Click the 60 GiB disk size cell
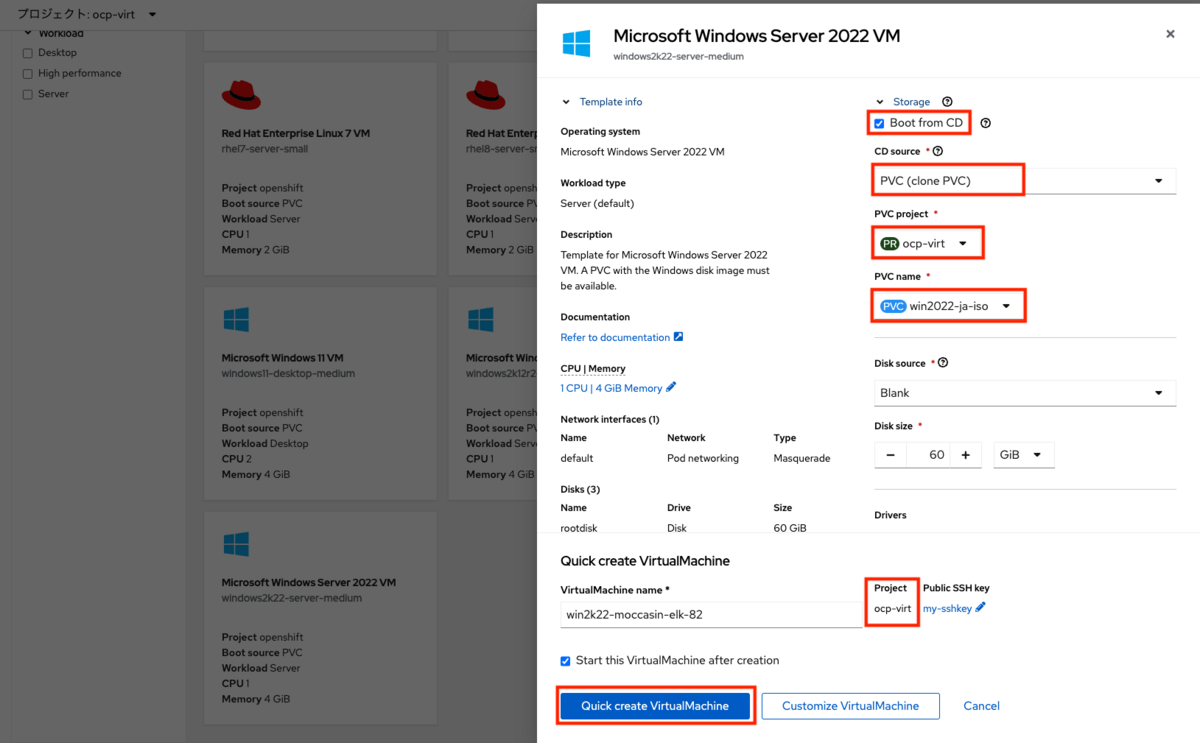This screenshot has height=743, width=1200. click(790, 528)
